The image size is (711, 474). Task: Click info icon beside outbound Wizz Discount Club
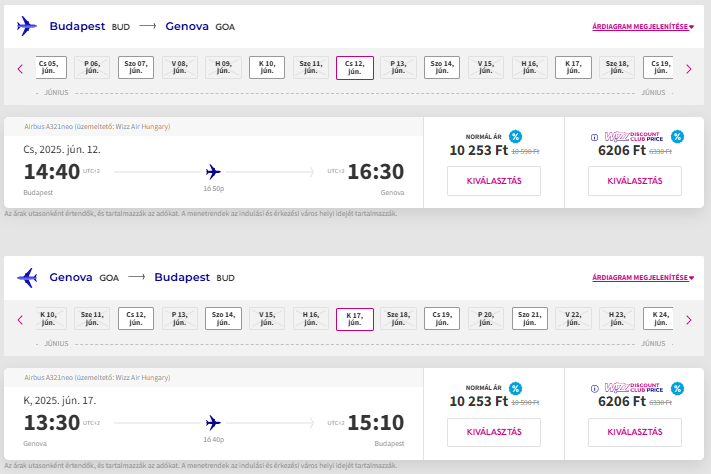[x=594, y=137]
